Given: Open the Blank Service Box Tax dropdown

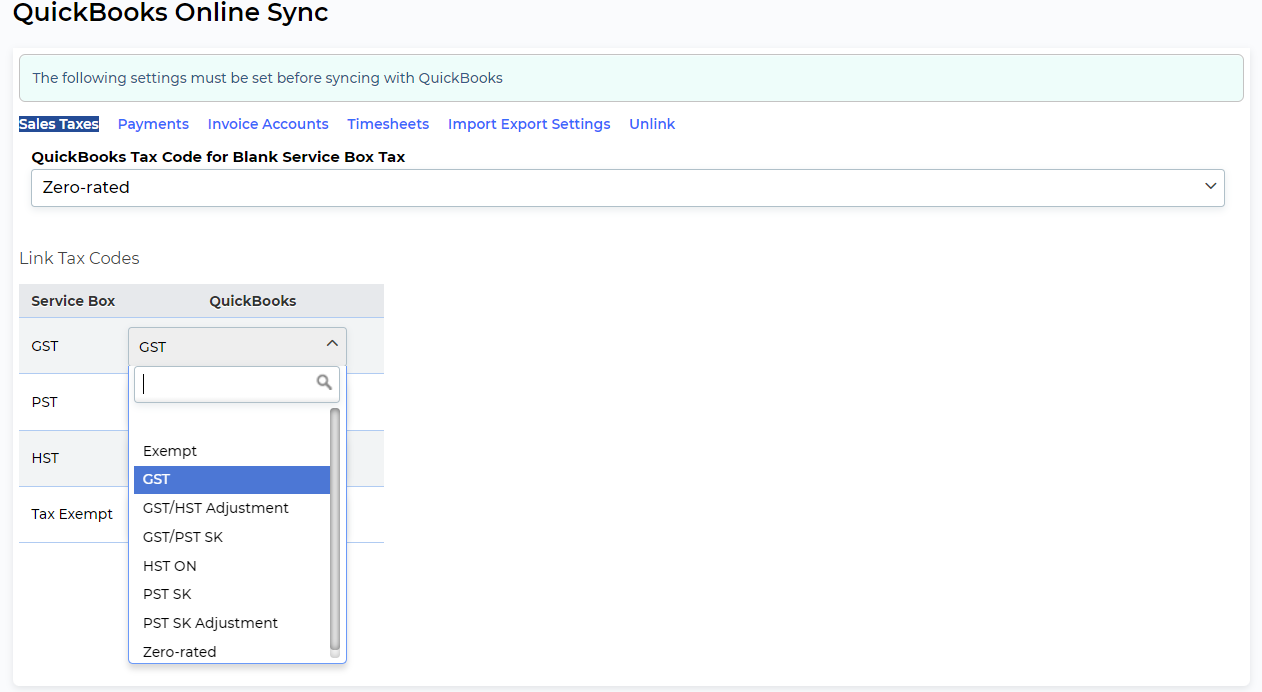Looking at the screenshot, I should (628, 188).
